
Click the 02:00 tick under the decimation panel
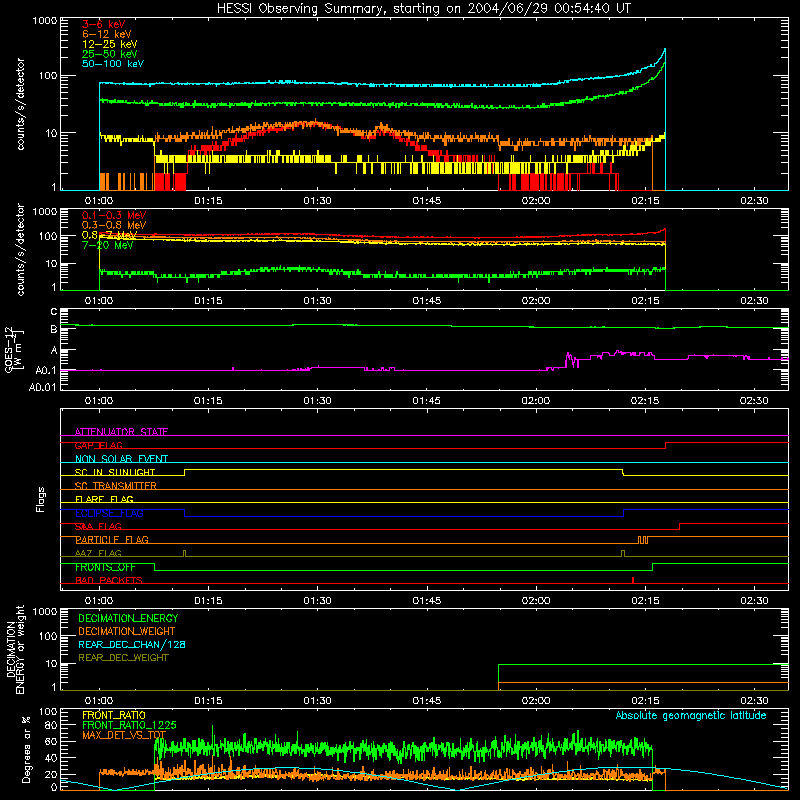pos(536,701)
